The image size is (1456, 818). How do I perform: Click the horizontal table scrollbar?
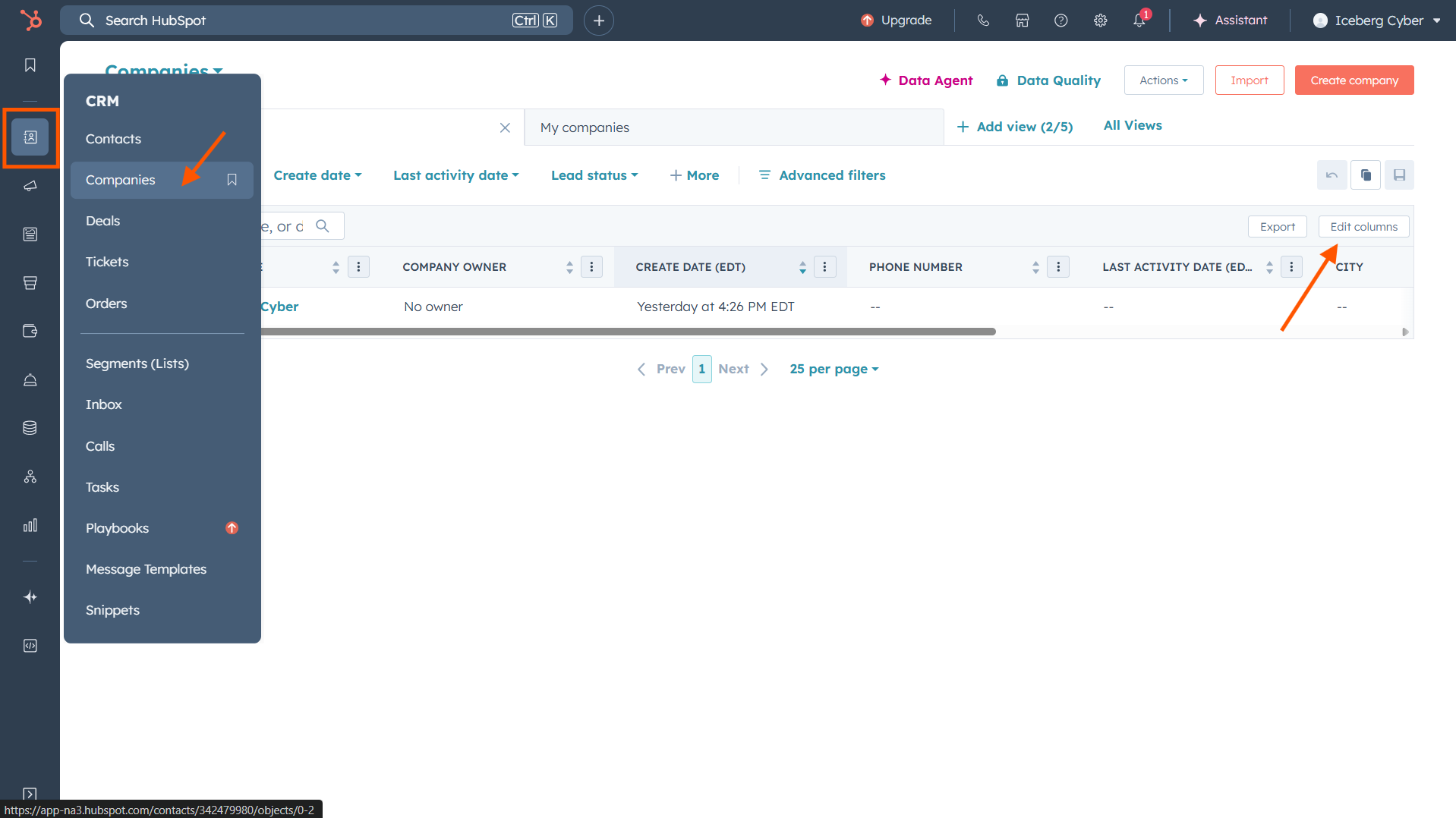coord(627,332)
